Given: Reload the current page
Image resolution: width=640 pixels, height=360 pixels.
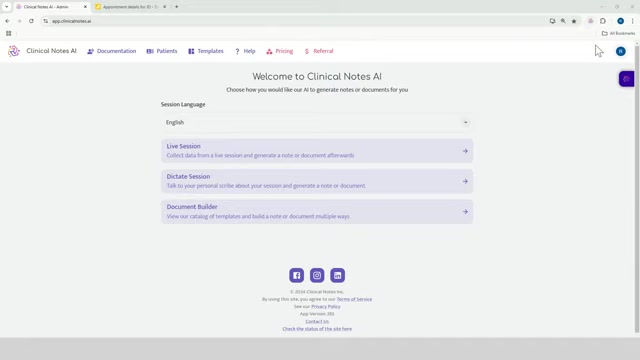Looking at the screenshot, I should click(x=31, y=21).
